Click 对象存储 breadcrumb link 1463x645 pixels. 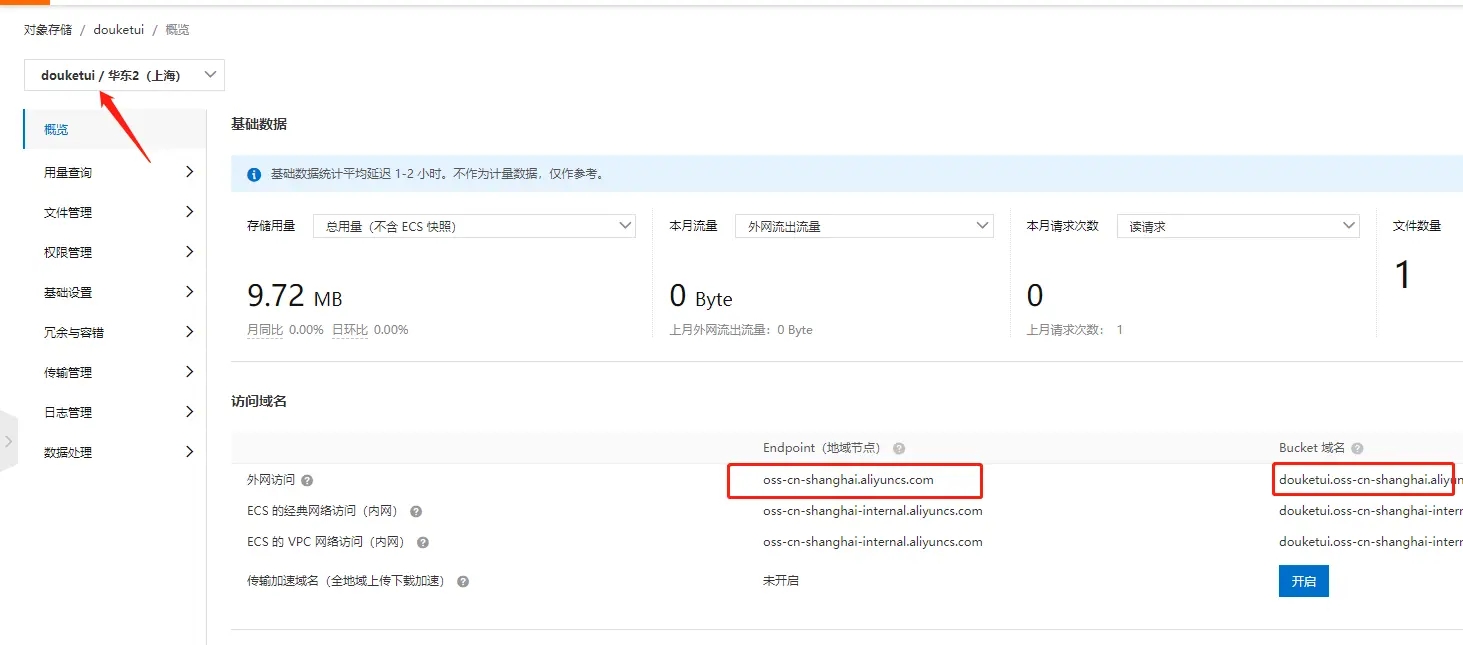[x=48, y=30]
